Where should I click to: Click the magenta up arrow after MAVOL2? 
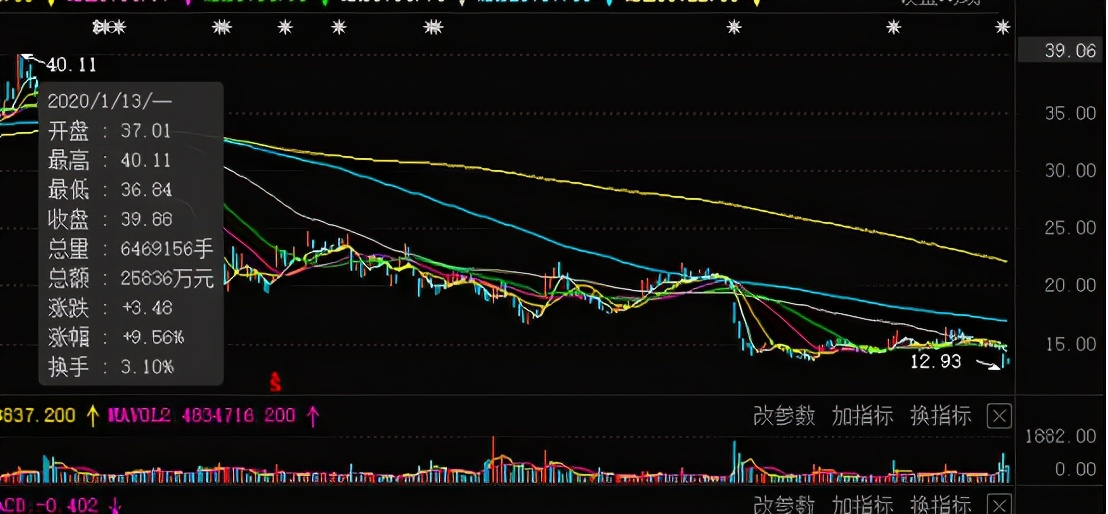pos(313,416)
